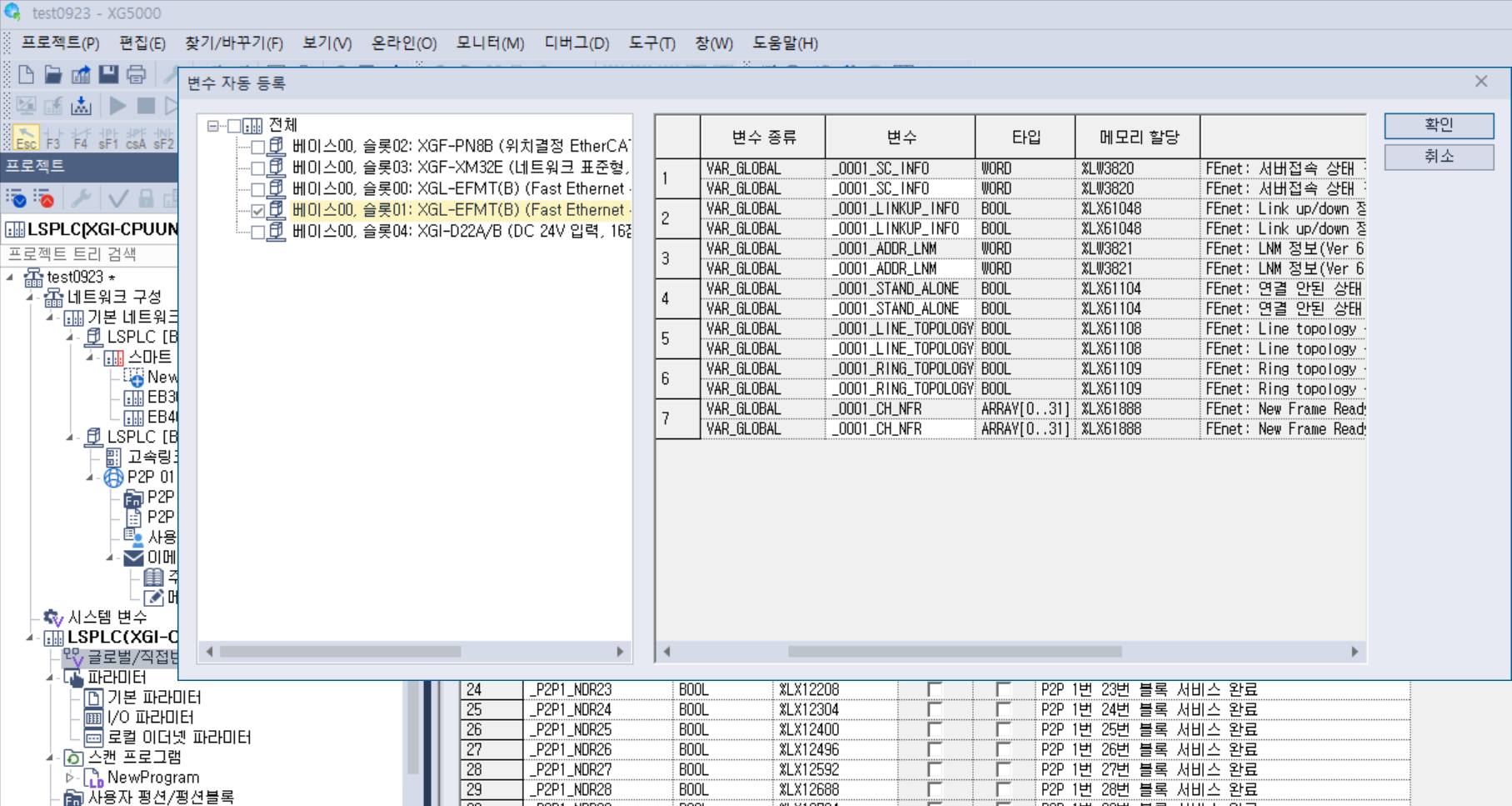Click the Print toolbar icon
The image size is (1512, 806).
click(137, 74)
